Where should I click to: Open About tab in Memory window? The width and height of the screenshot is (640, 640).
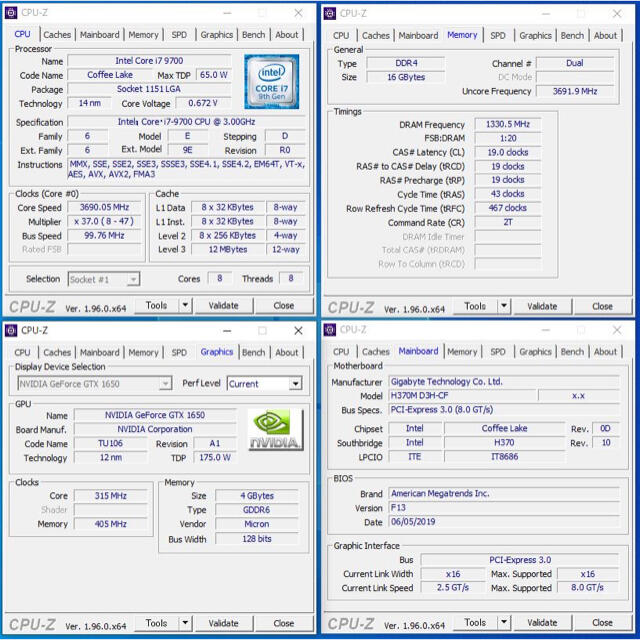(605, 36)
